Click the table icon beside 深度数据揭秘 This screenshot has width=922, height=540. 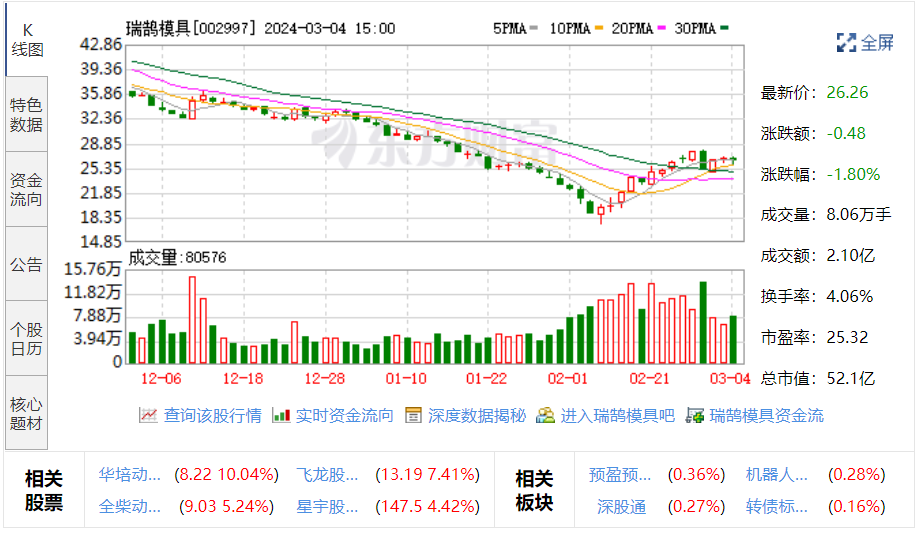tap(413, 415)
